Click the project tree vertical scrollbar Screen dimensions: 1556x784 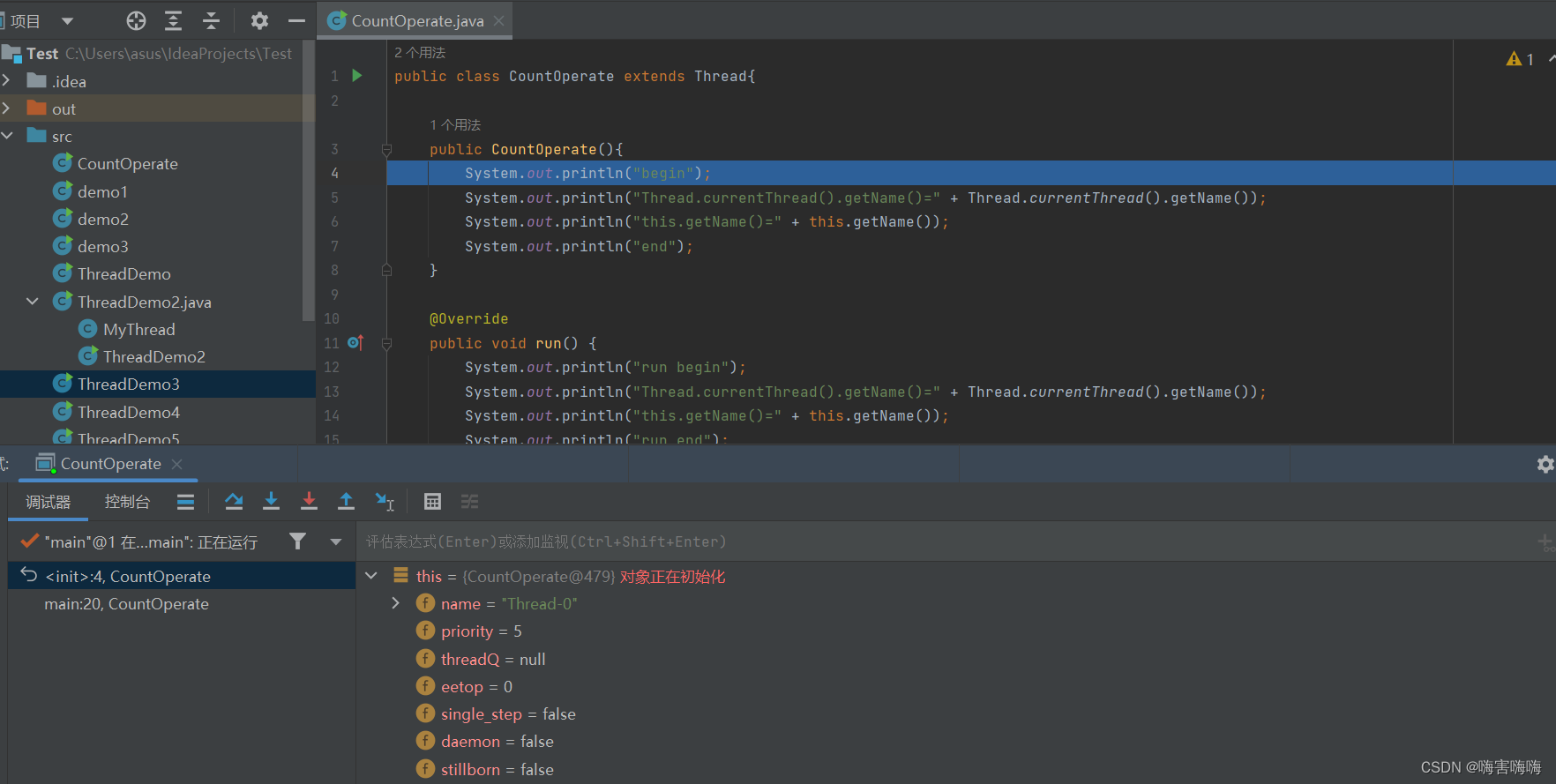308,180
